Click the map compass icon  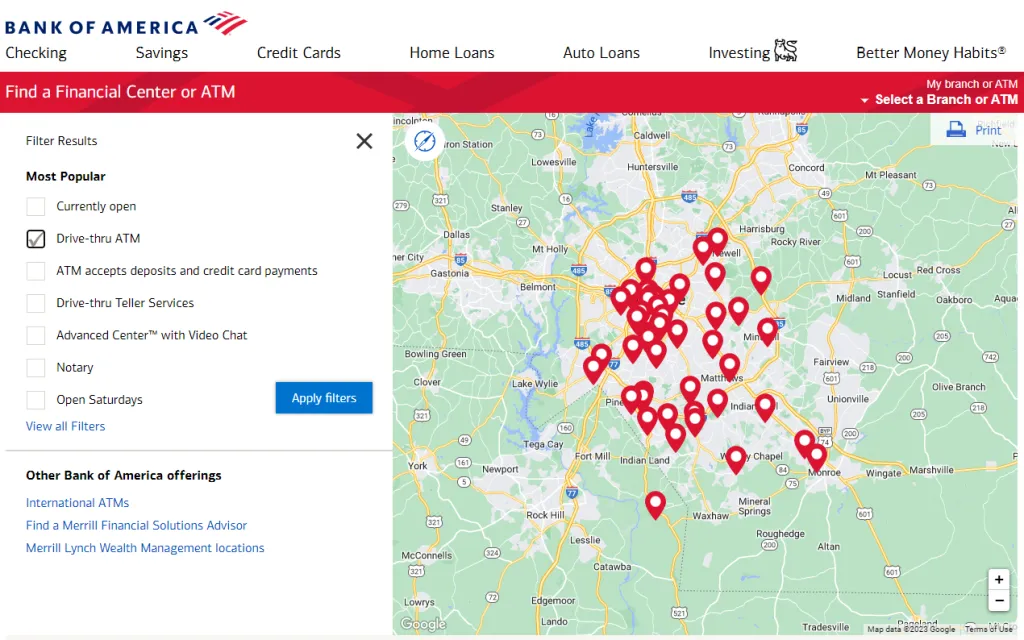(x=424, y=140)
